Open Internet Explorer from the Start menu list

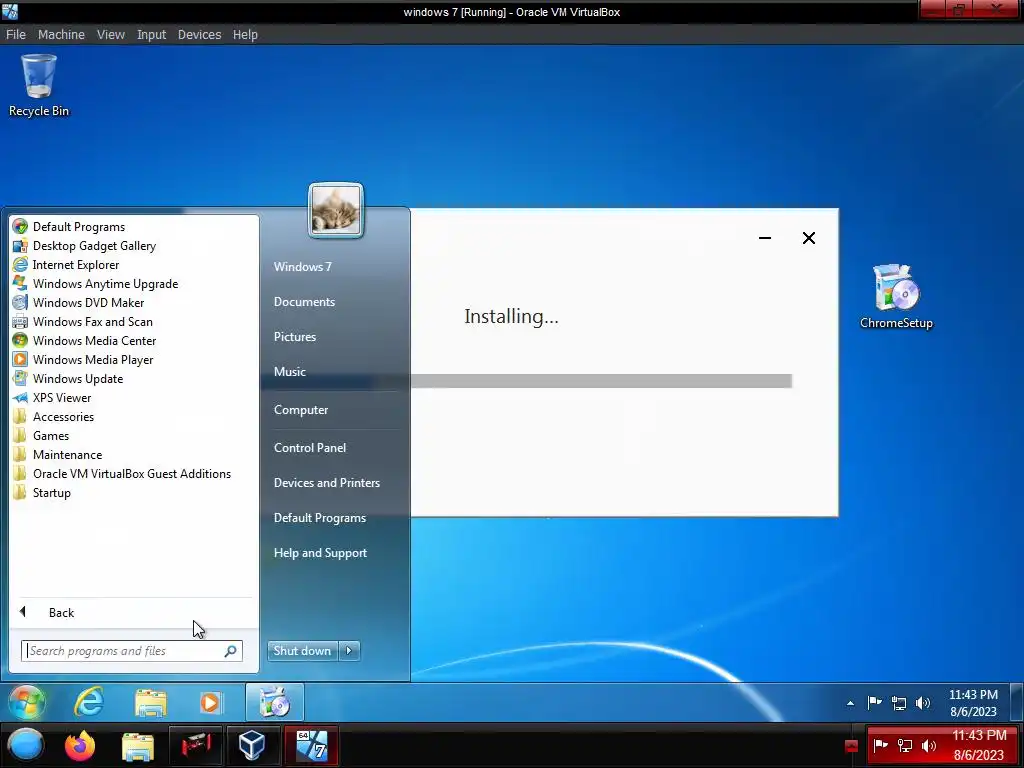point(76,264)
